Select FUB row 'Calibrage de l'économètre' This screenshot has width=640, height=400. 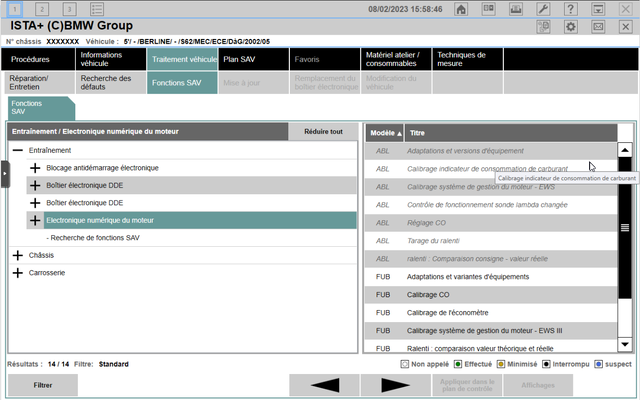[491, 313]
